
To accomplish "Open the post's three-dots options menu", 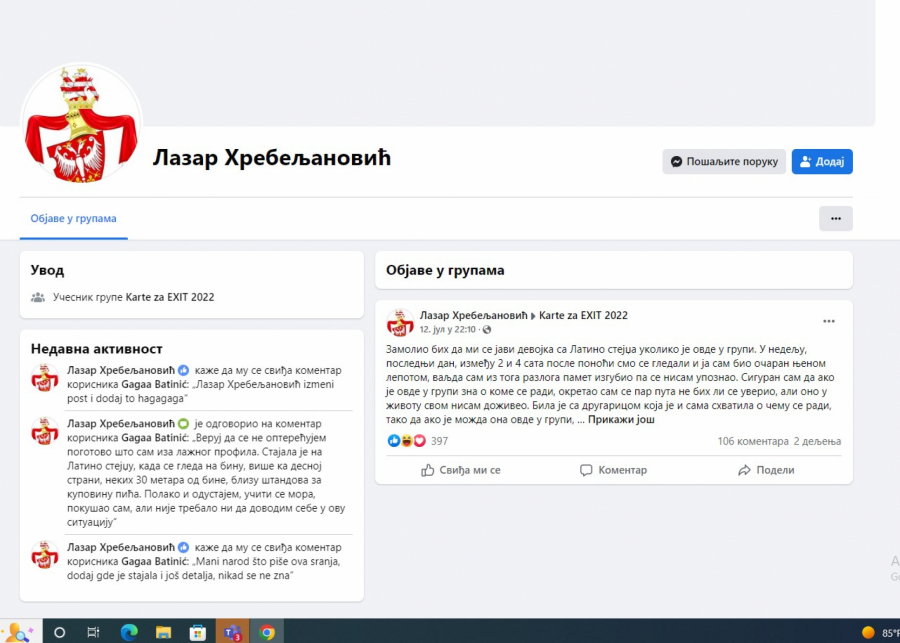I will click(828, 321).
